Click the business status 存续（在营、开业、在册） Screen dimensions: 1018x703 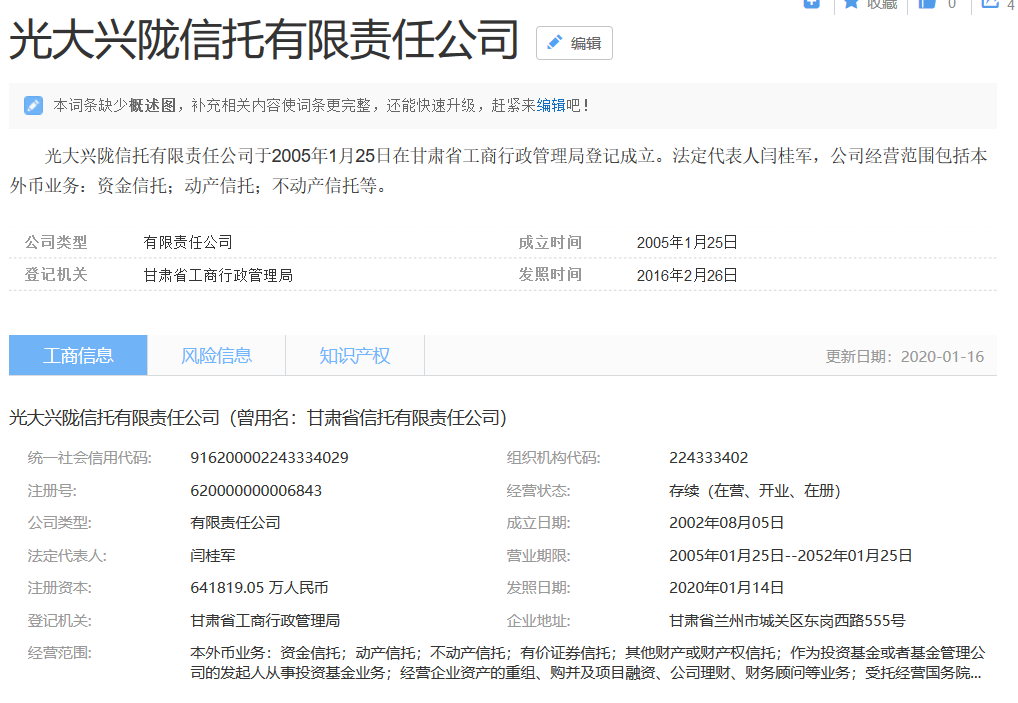(755, 491)
